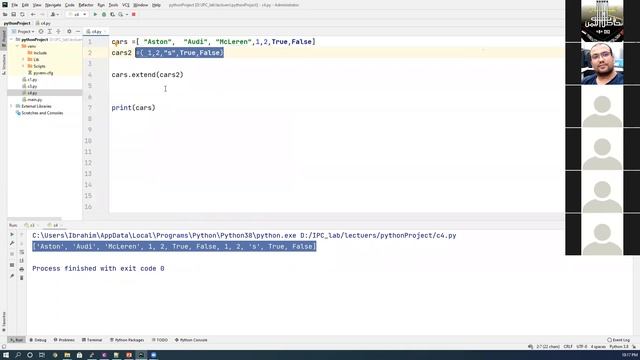Image resolution: width=640 pixels, height=360 pixels.
Task: Select the c4.py editor tab
Action: point(95,31)
